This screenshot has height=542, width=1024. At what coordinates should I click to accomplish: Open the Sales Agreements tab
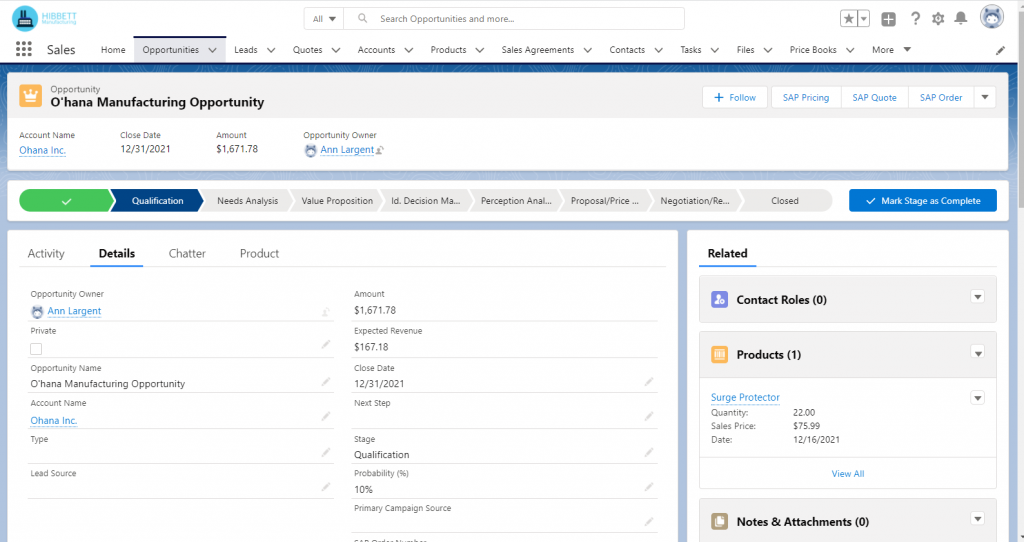pos(537,50)
